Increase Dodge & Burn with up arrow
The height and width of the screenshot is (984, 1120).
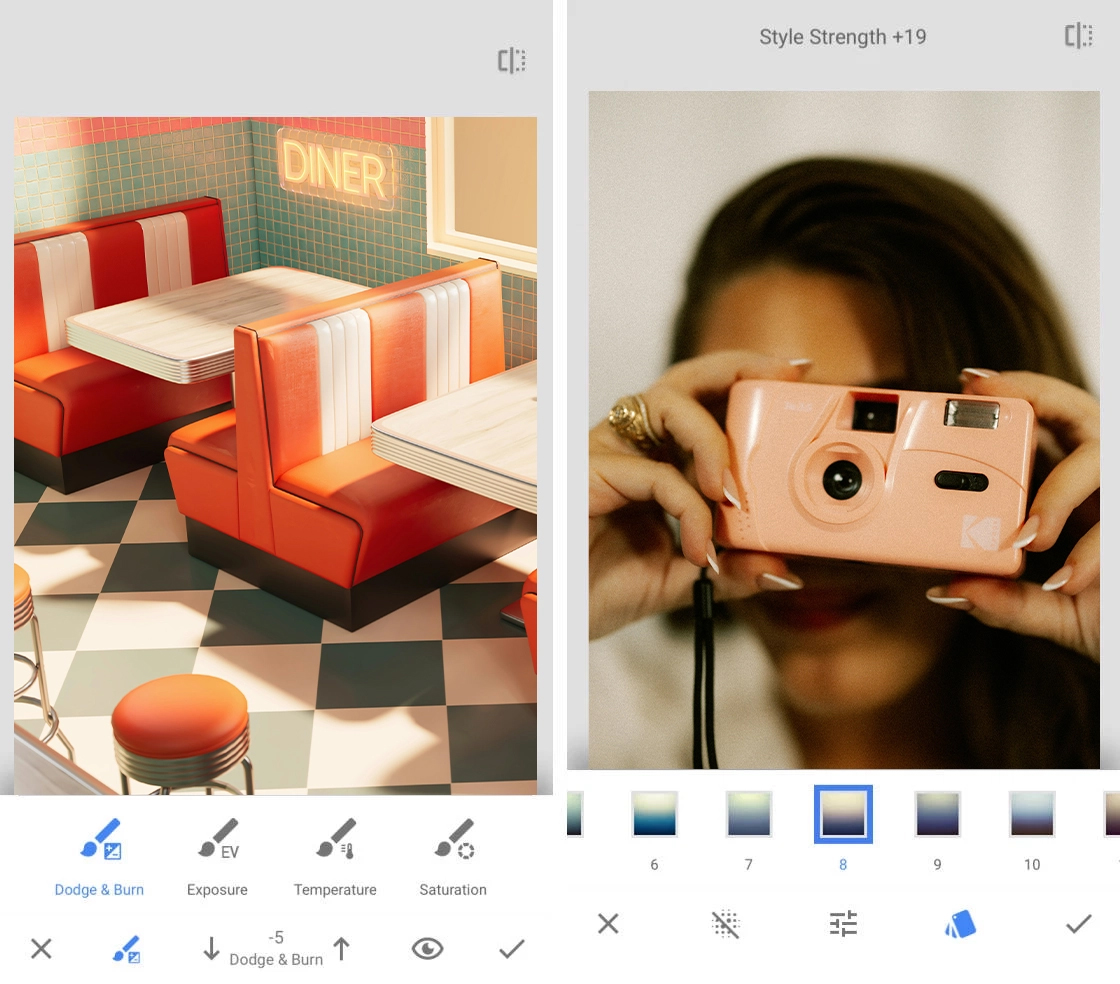[342, 949]
